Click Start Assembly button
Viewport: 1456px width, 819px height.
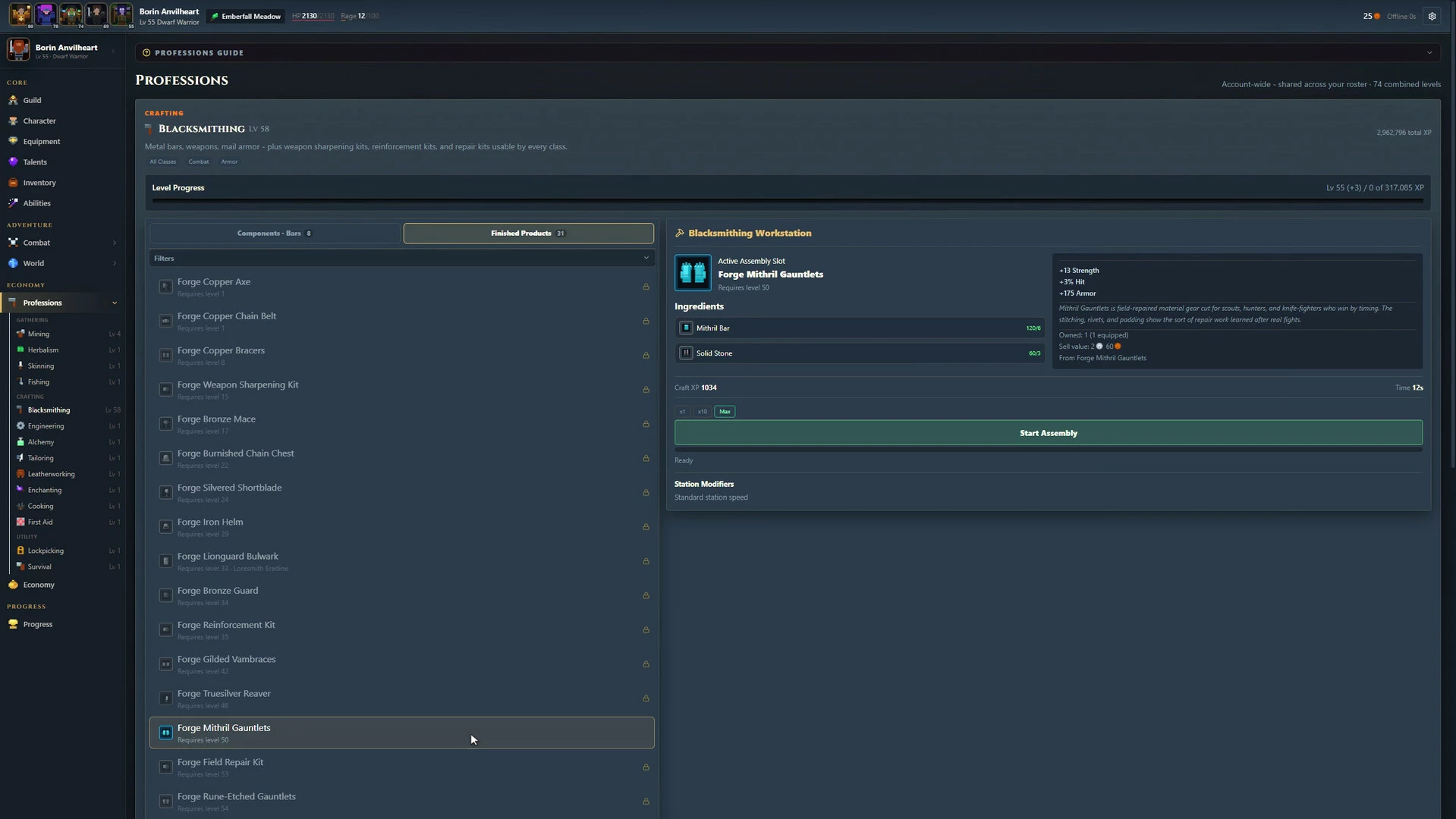point(1048,433)
